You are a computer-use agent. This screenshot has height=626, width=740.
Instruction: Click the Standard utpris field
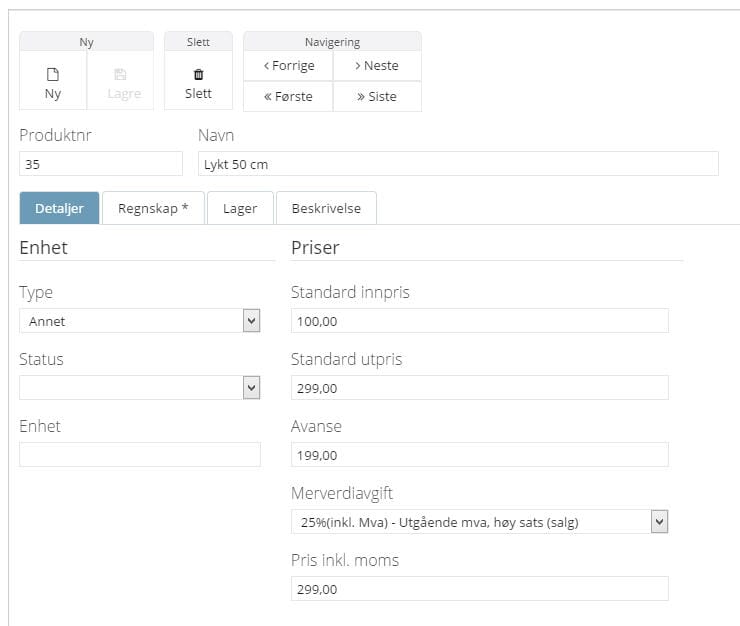[479, 388]
